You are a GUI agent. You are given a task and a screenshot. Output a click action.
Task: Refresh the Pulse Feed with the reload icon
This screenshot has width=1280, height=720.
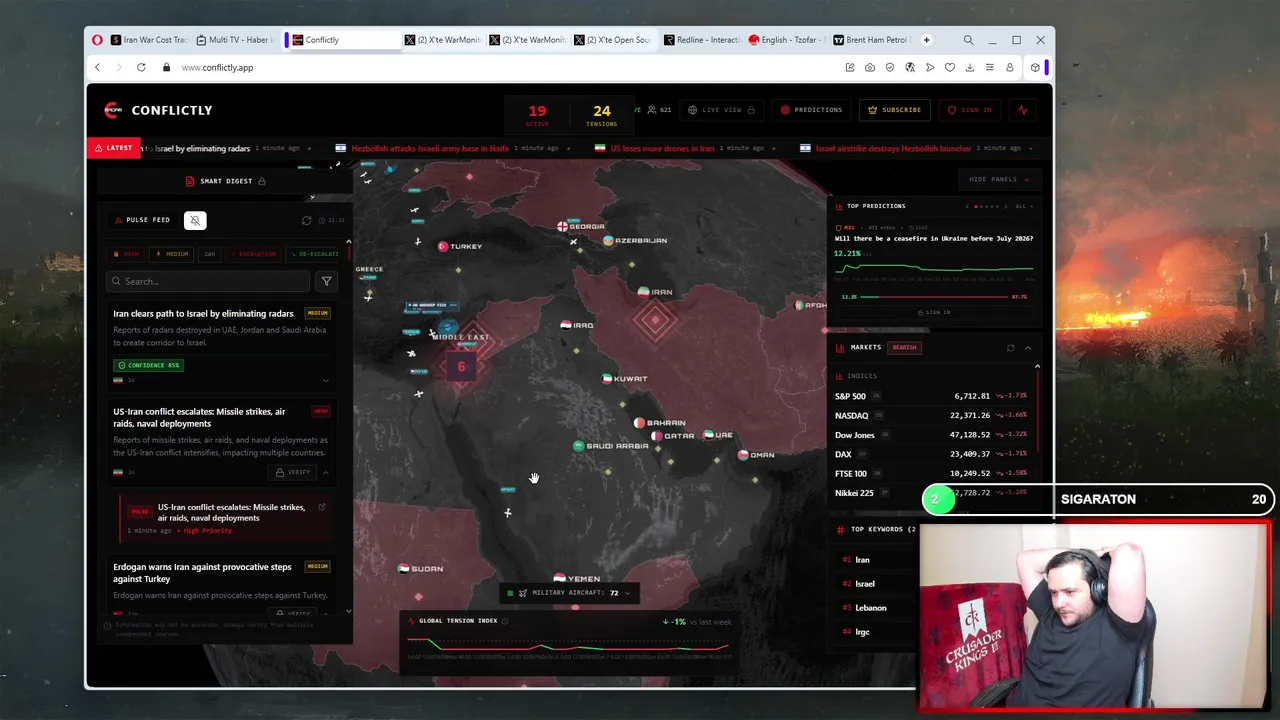(x=307, y=220)
